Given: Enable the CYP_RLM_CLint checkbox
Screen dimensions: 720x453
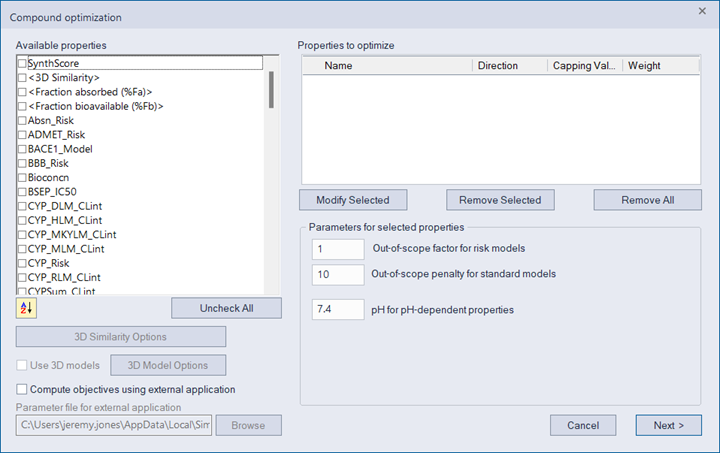Looking at the screenshot, I should 22,277.
